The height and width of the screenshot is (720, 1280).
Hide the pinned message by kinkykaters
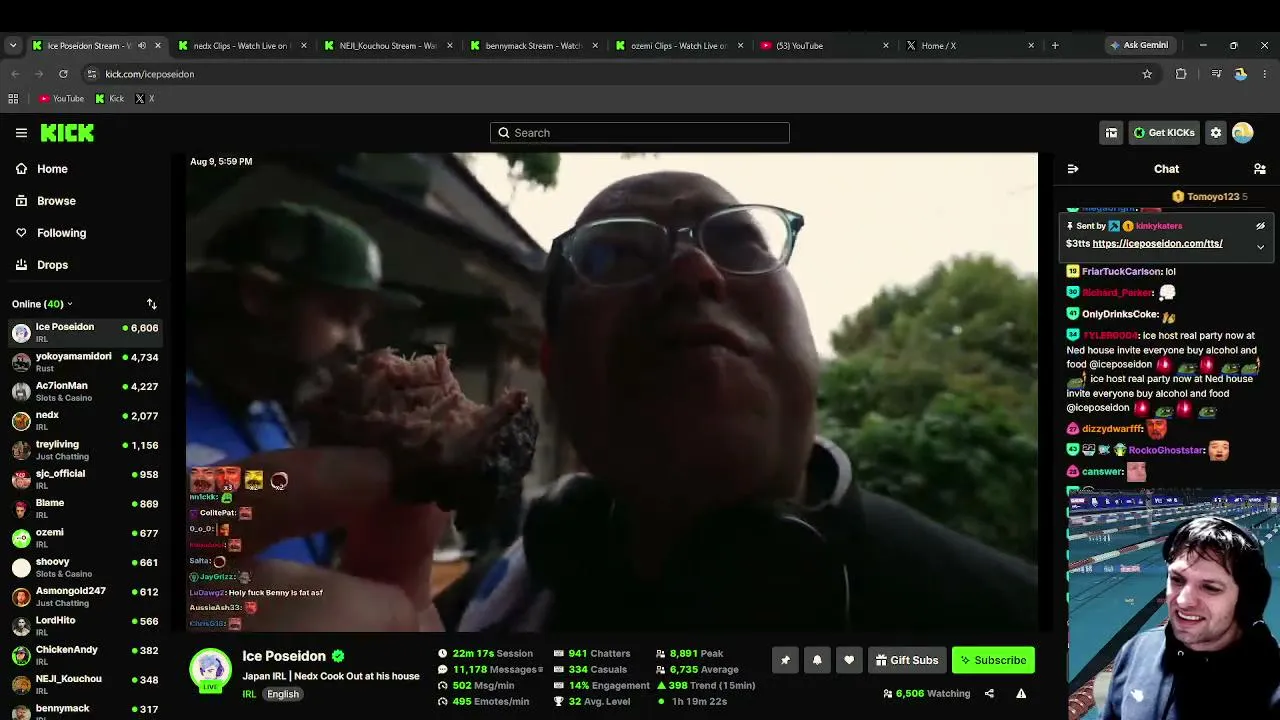pyautogui.click(x=1260, y=226)
